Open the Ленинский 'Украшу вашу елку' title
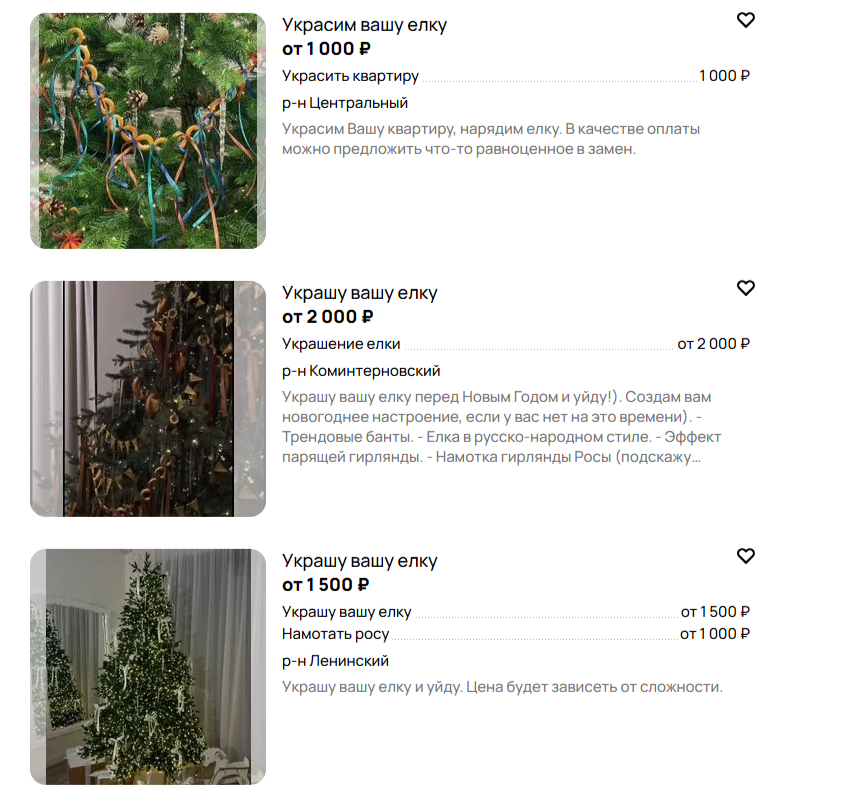This screenshot has width=854, height=798. pos(359,561)
